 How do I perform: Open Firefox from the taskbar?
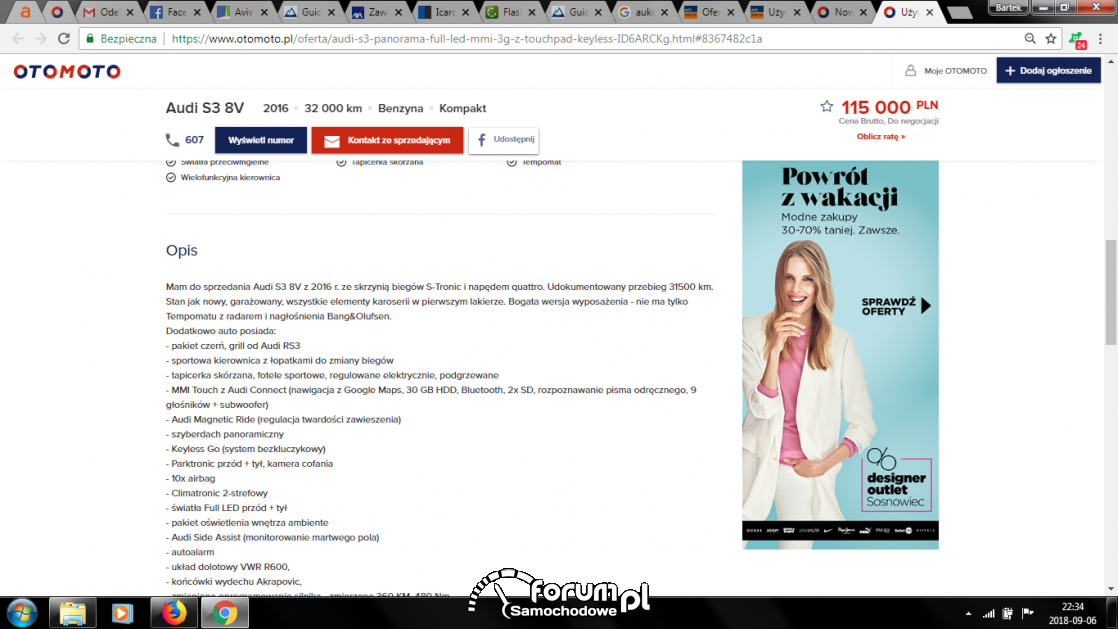click(x=173, y=613)
